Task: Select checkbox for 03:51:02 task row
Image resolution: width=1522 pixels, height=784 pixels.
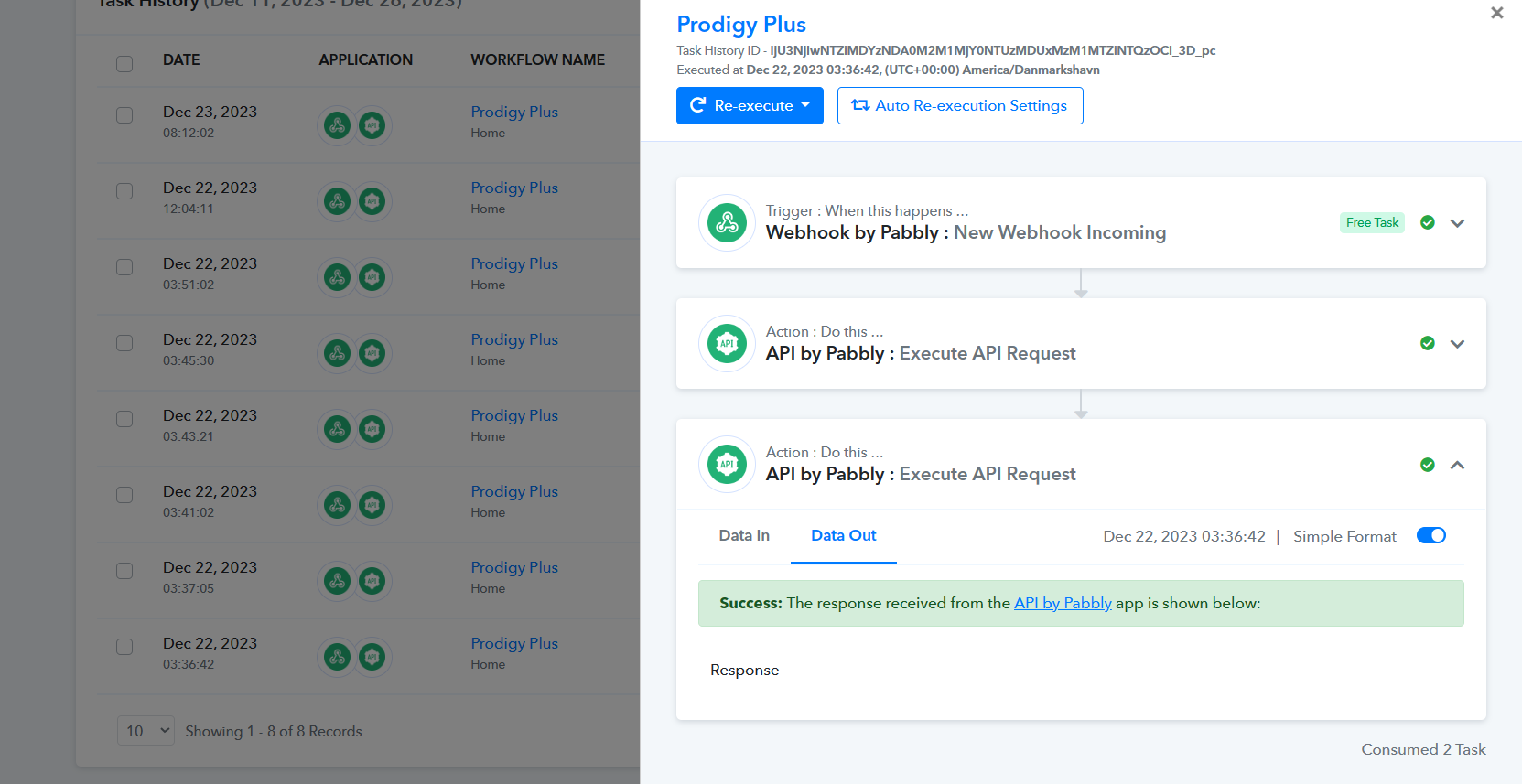Action: [x=124, y=267]
